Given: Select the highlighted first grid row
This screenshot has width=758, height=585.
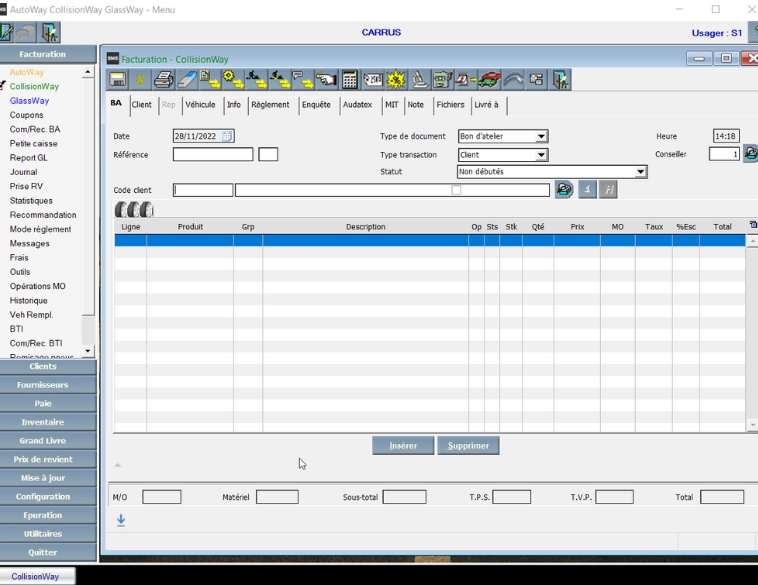Looking at the screenshot, I should (429, 240).
